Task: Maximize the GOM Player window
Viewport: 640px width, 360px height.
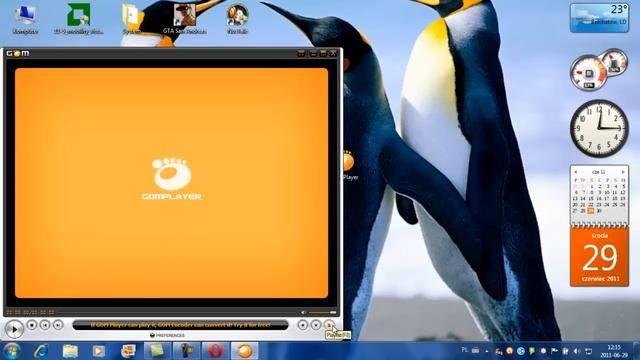Action: [x=323, y=53]
